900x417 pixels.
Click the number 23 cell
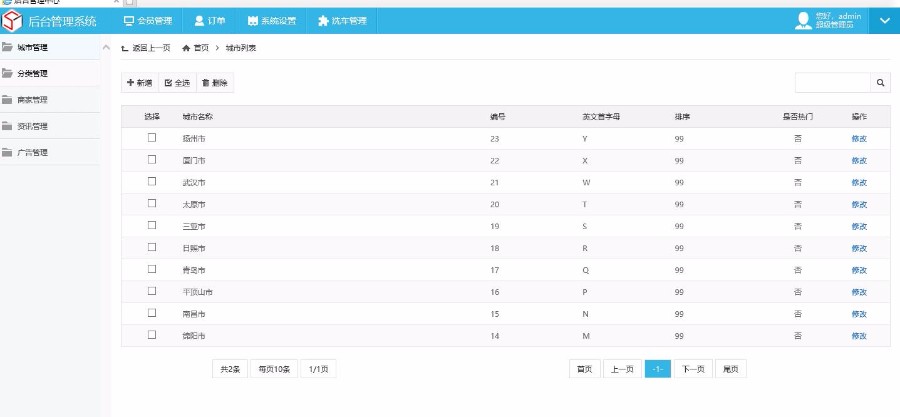(495, 139)
